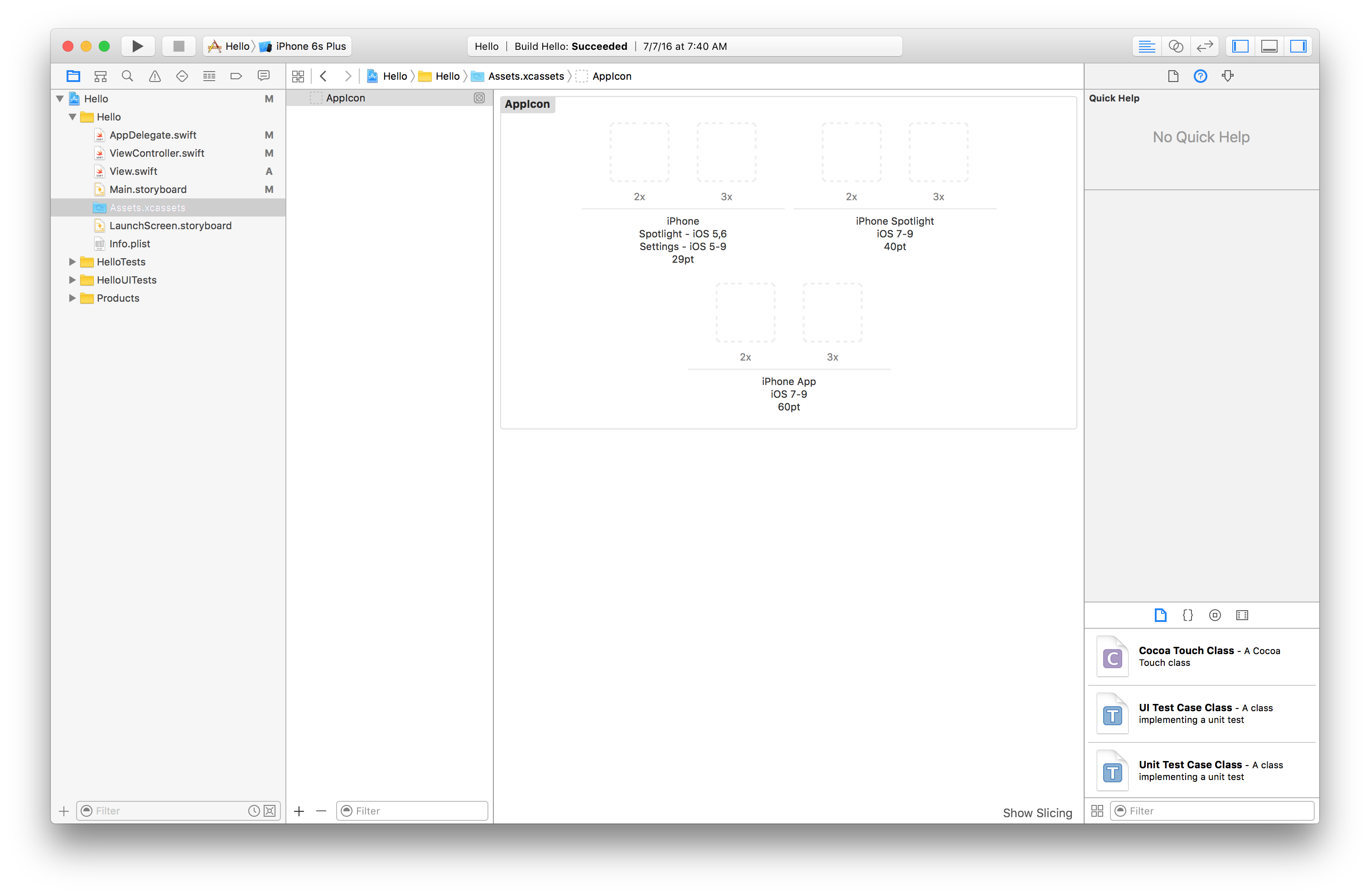
Task: Stop the running scheme
Action: tap(178, 46)
